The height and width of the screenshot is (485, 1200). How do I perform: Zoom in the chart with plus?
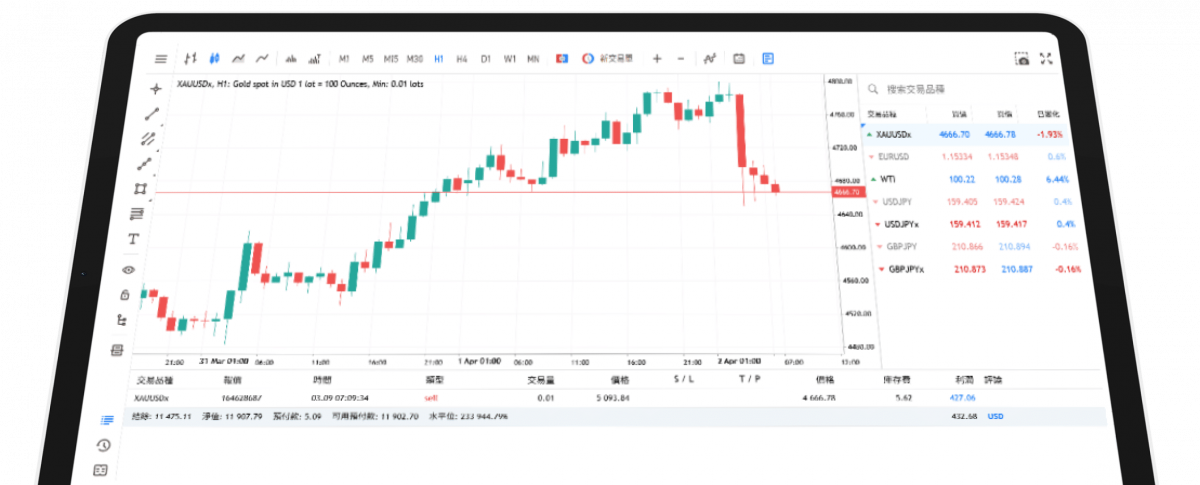tap(657, 59)
